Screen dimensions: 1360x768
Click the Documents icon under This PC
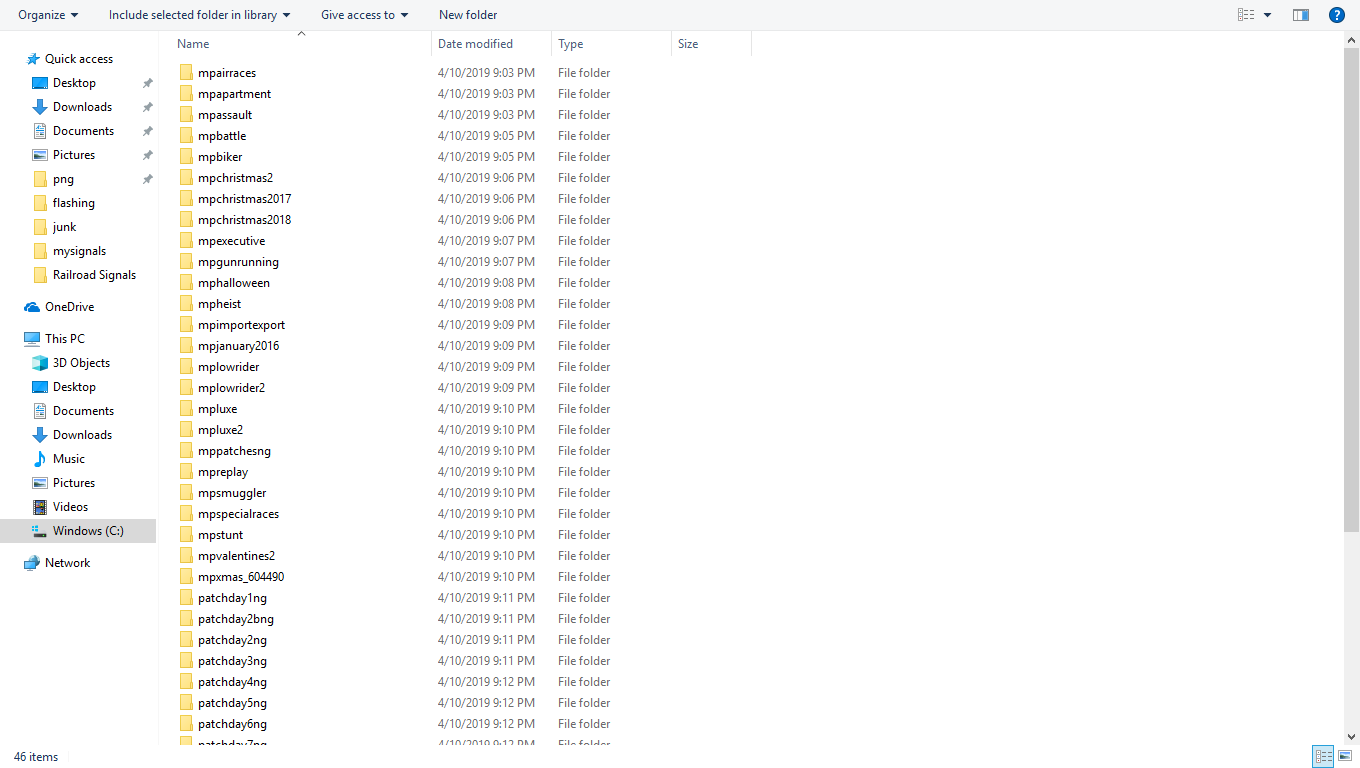(40, 411)
